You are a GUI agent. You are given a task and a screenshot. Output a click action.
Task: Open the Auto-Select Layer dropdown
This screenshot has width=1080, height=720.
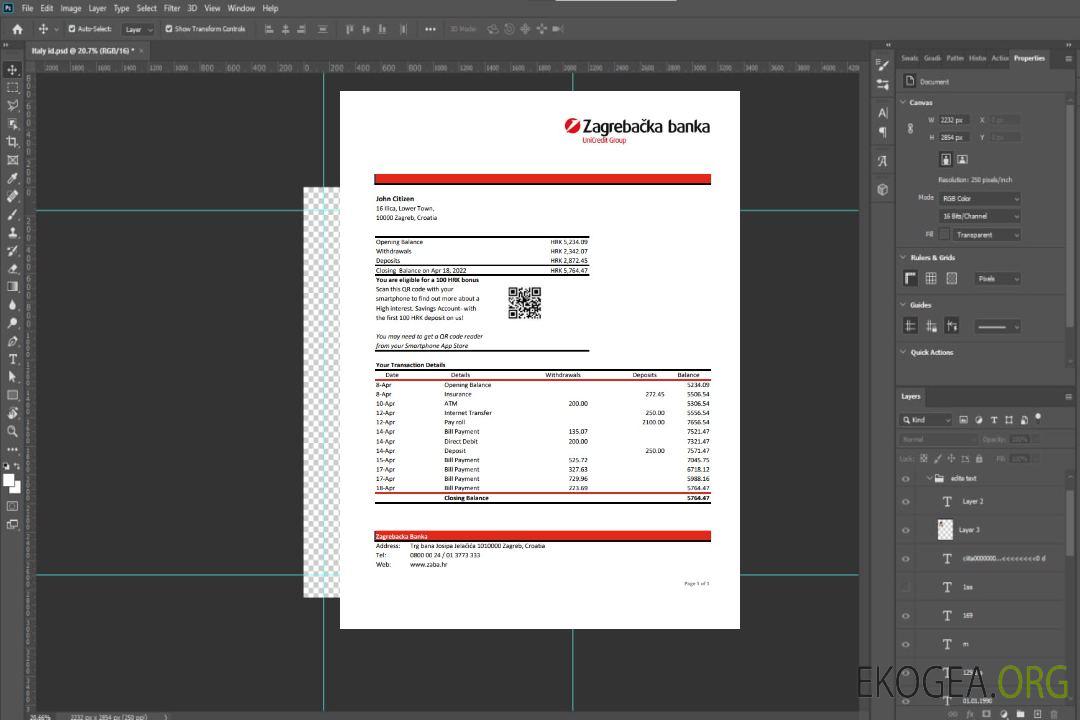pyautogui.click(x=138, y=30)
